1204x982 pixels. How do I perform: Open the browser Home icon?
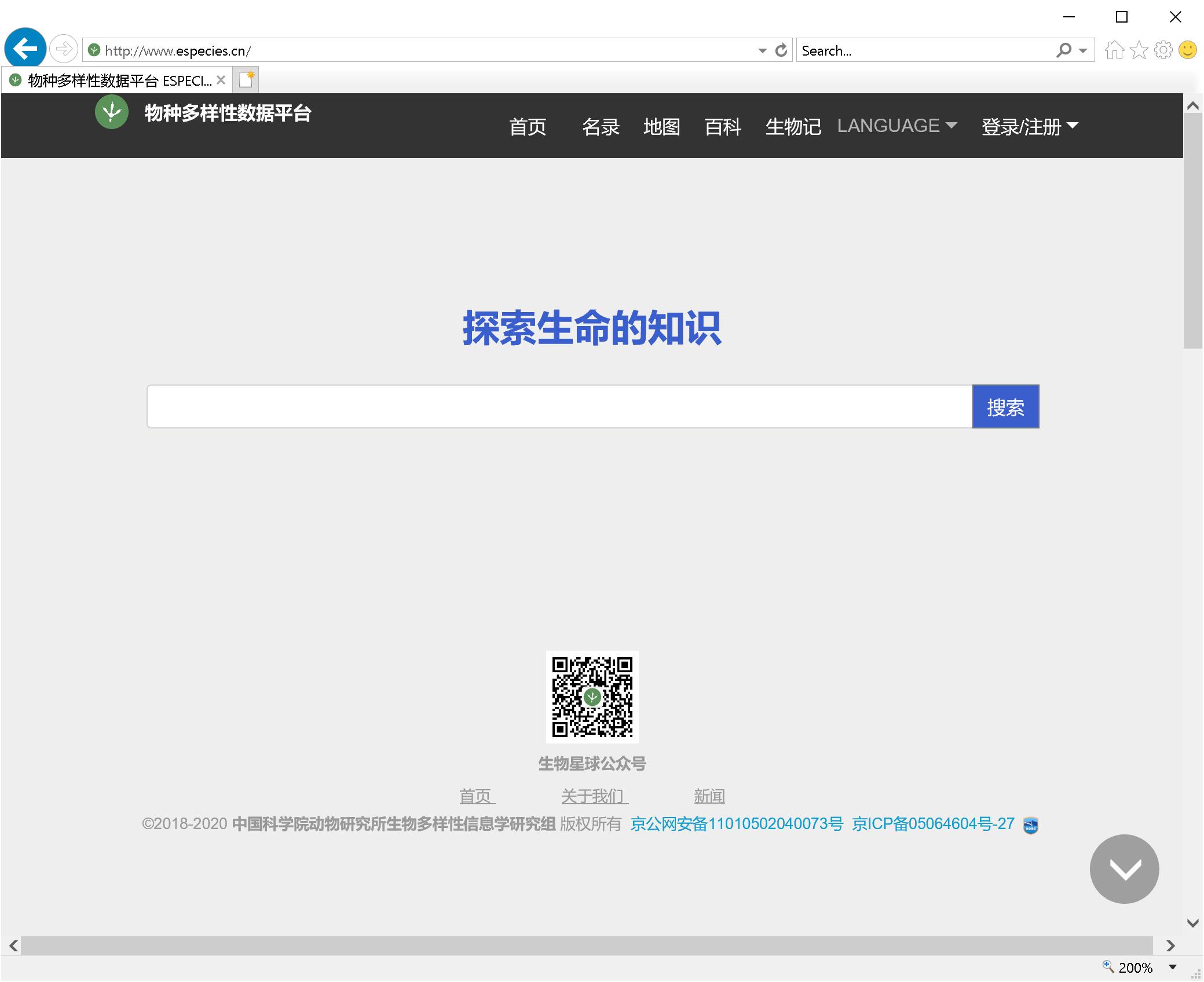coord(1114,50)
